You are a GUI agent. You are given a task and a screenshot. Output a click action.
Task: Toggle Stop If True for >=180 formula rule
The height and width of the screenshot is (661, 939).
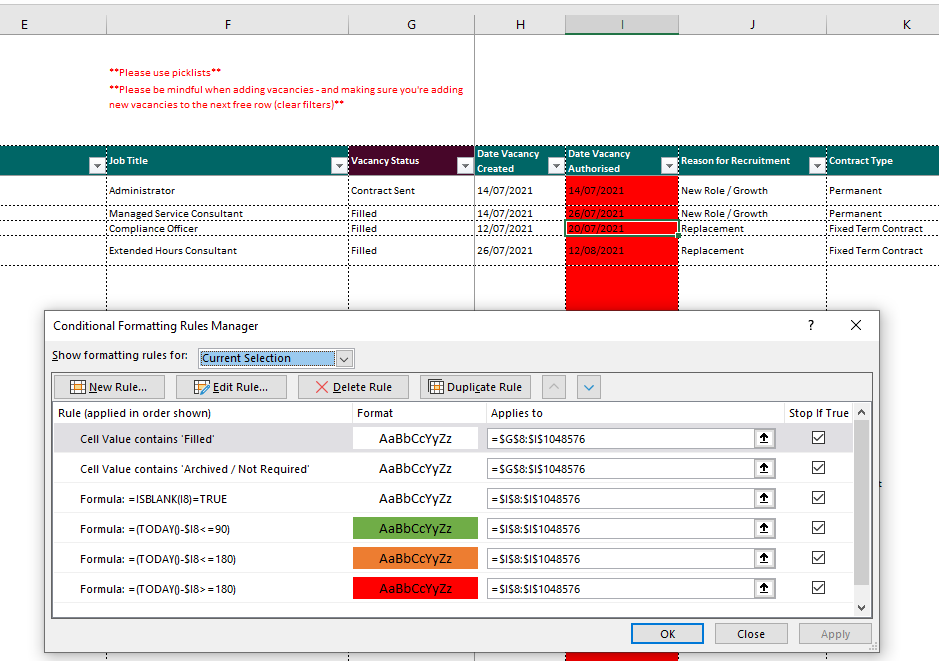pos(818,588)
